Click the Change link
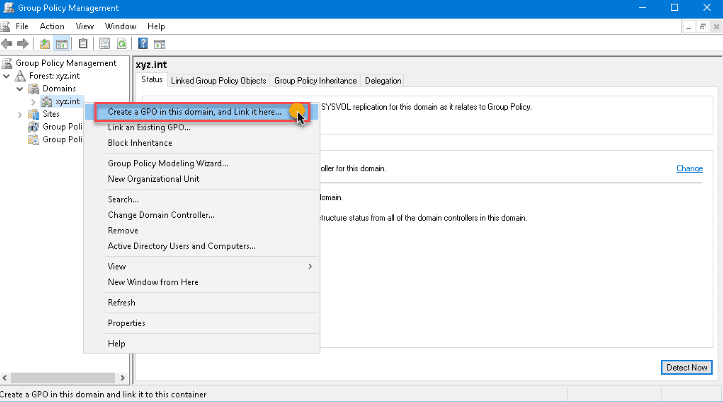The height and width of the screenshot is (402, 723). (689, 168)
